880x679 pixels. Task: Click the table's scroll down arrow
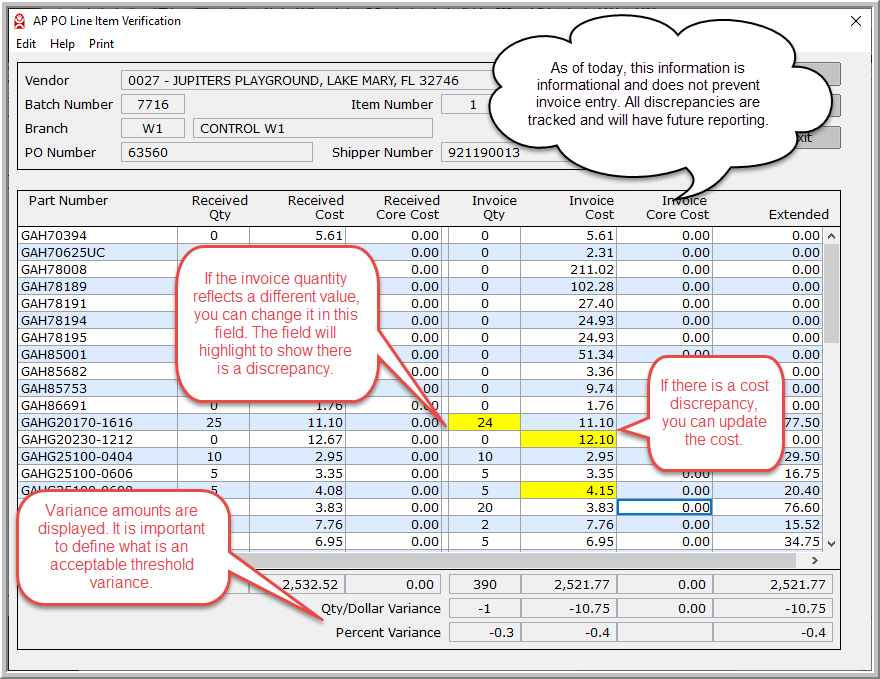(830, 542)
